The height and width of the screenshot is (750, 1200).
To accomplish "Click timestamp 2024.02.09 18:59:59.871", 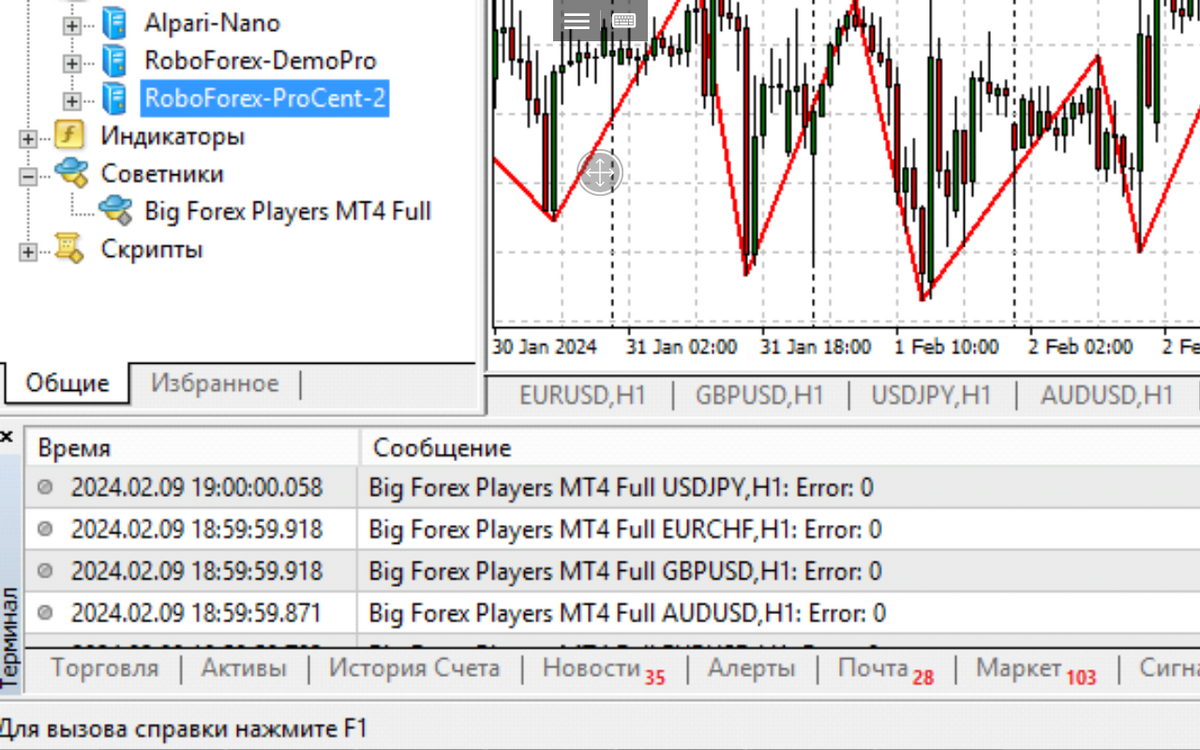I will (x=197, y=613).
